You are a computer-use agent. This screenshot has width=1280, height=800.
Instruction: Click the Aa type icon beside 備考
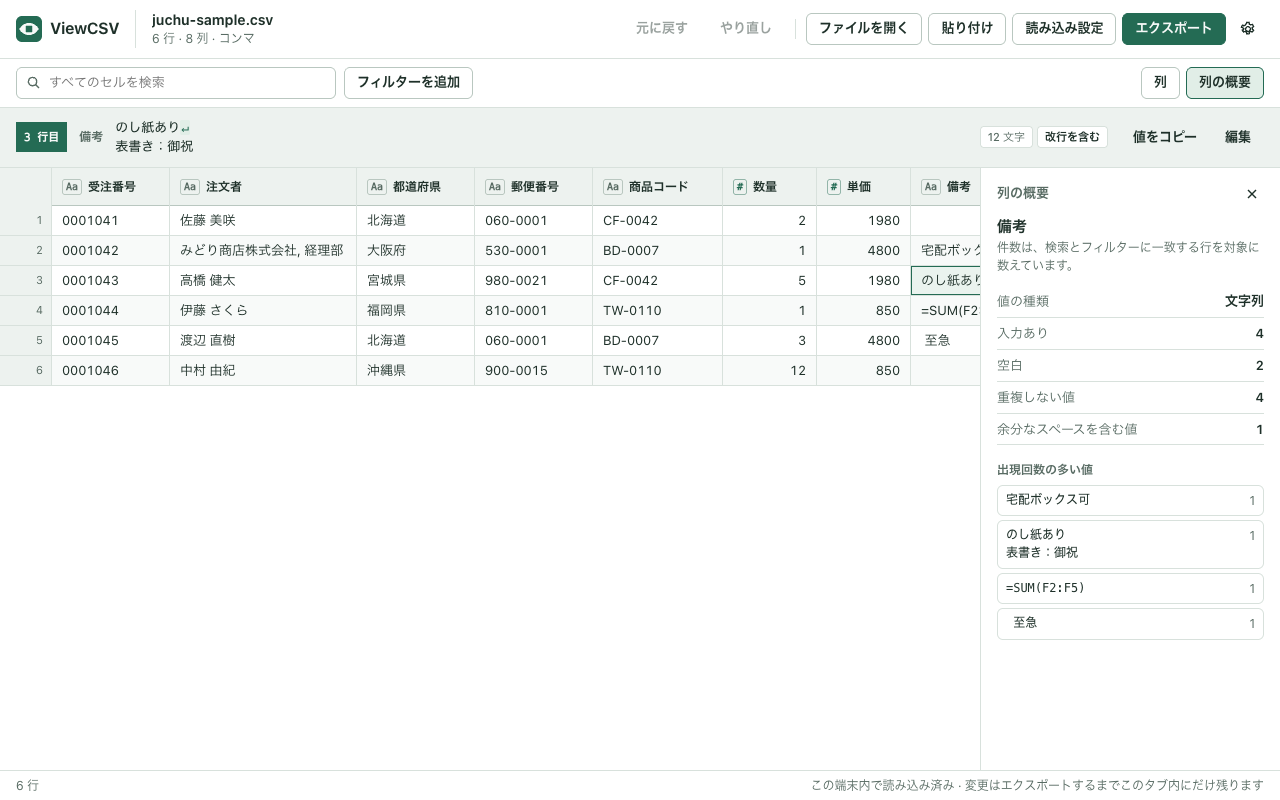931,187
